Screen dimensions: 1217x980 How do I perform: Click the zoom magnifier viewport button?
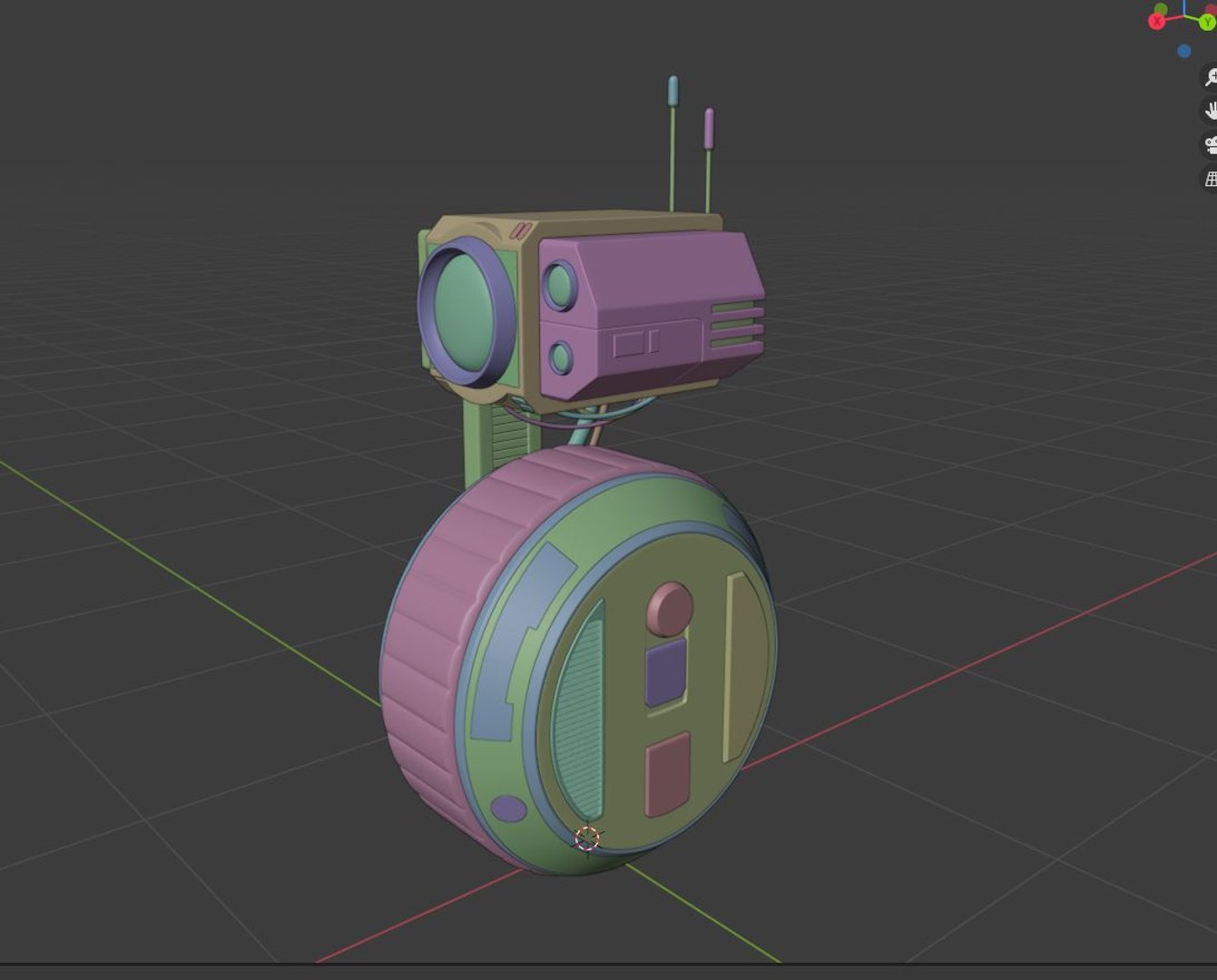(x=1210, y=77)
